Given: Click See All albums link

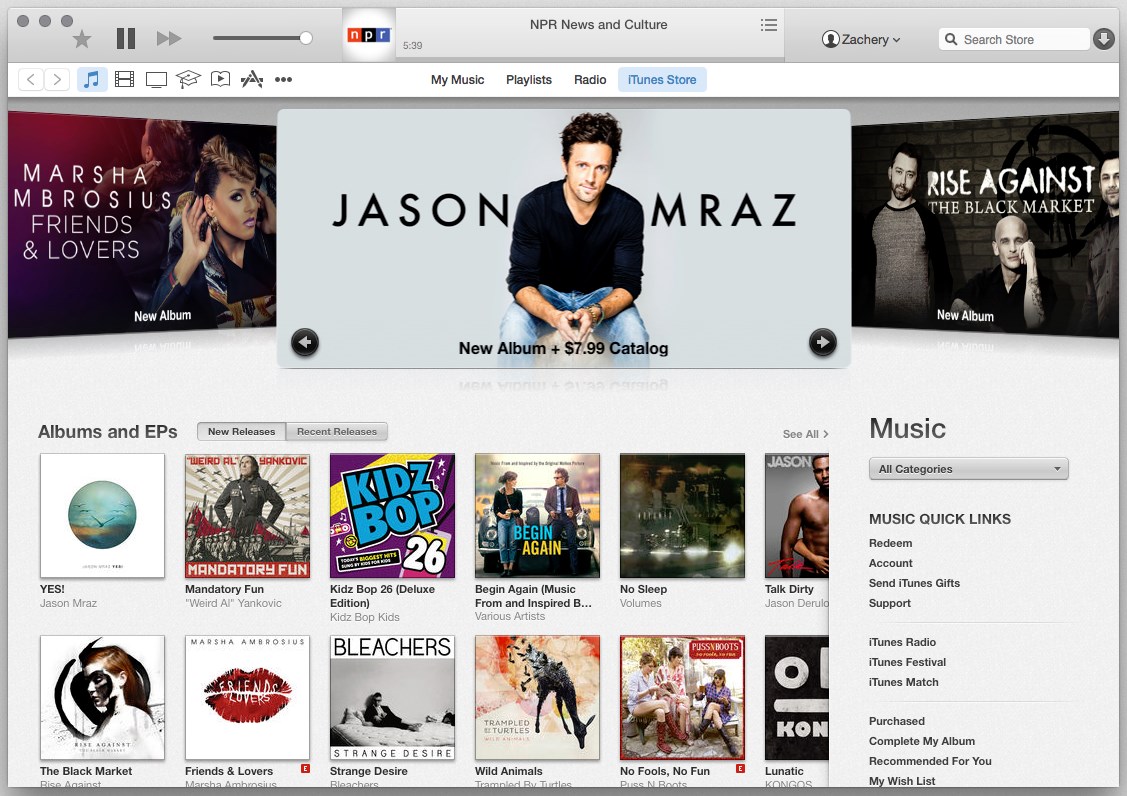Looking at the screenshot, I should click(805, 434).
